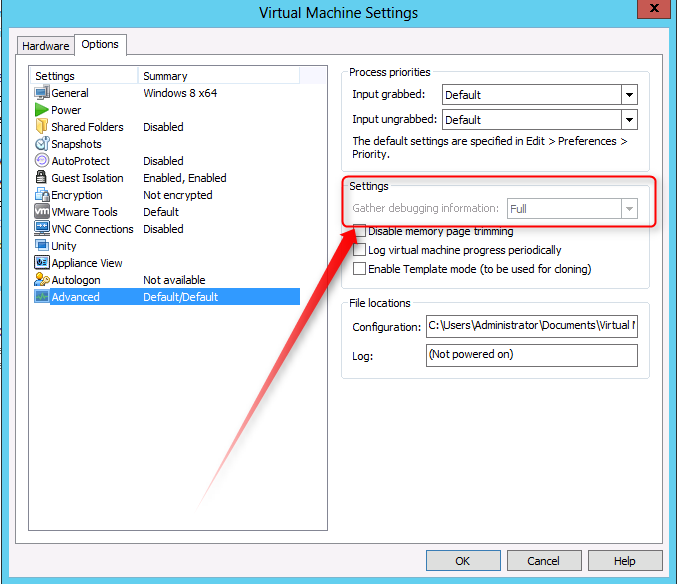Click the Shared Folders folder icon

[x=42, y=126]
